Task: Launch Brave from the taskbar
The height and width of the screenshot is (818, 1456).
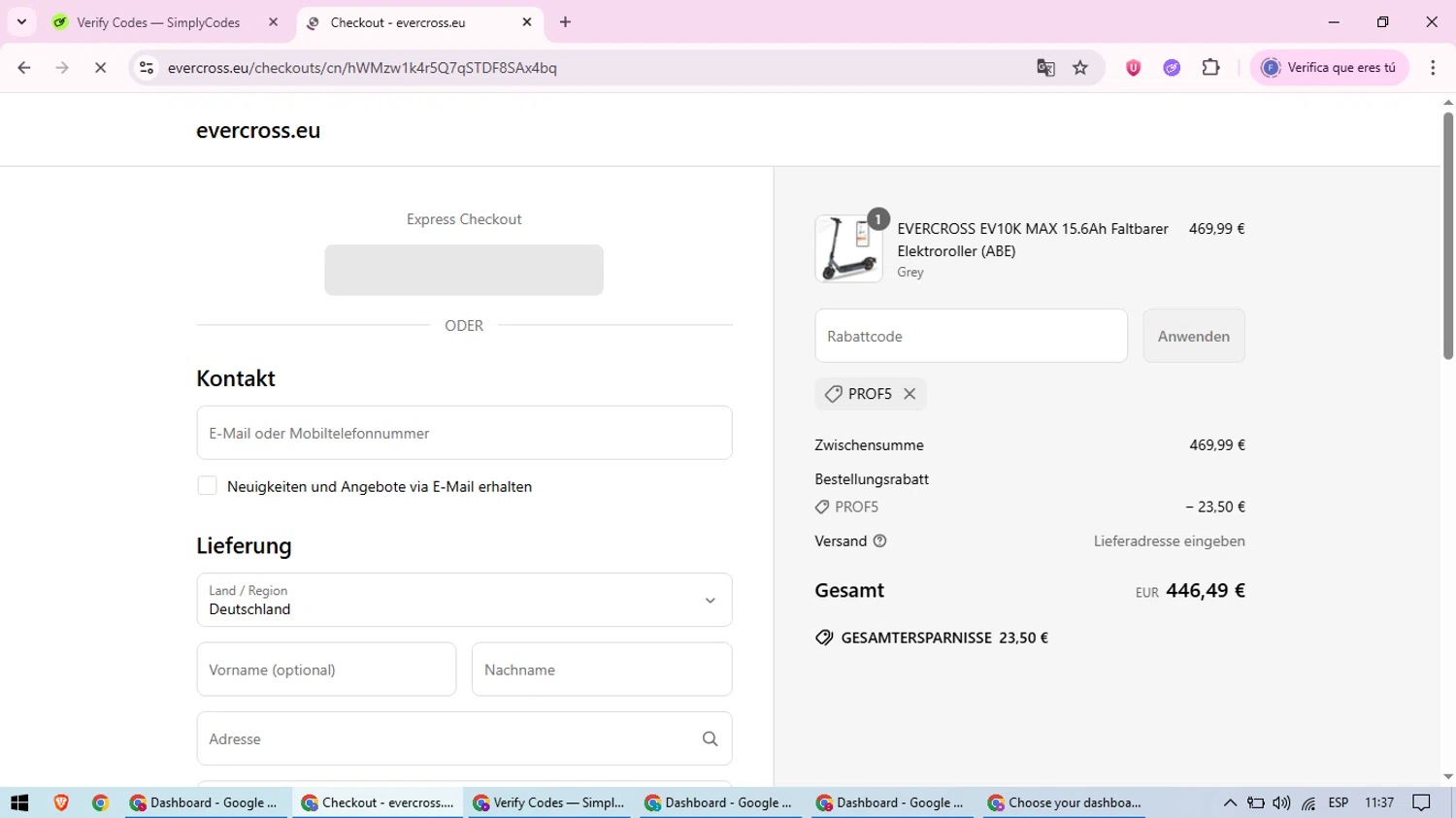Action: [x=61, y=802]
